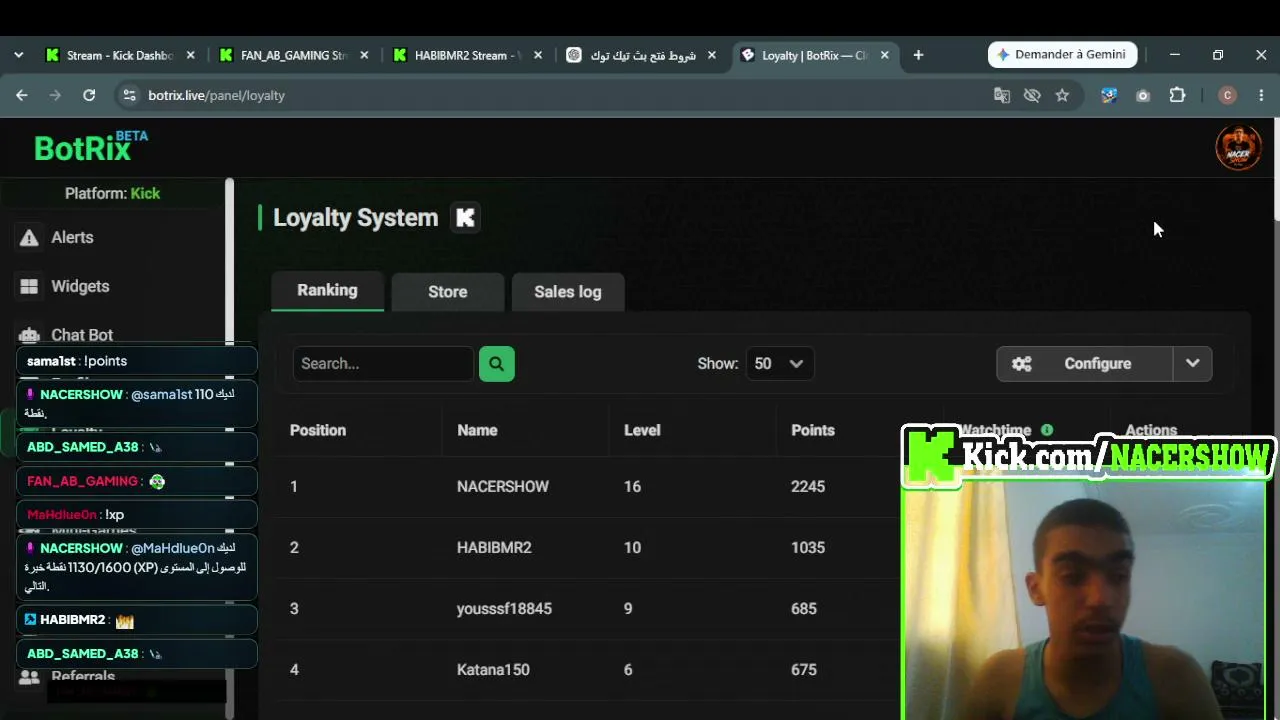Click the Platform: Kick label
The width and height of the screenshot is (1280, 720).
112,193
